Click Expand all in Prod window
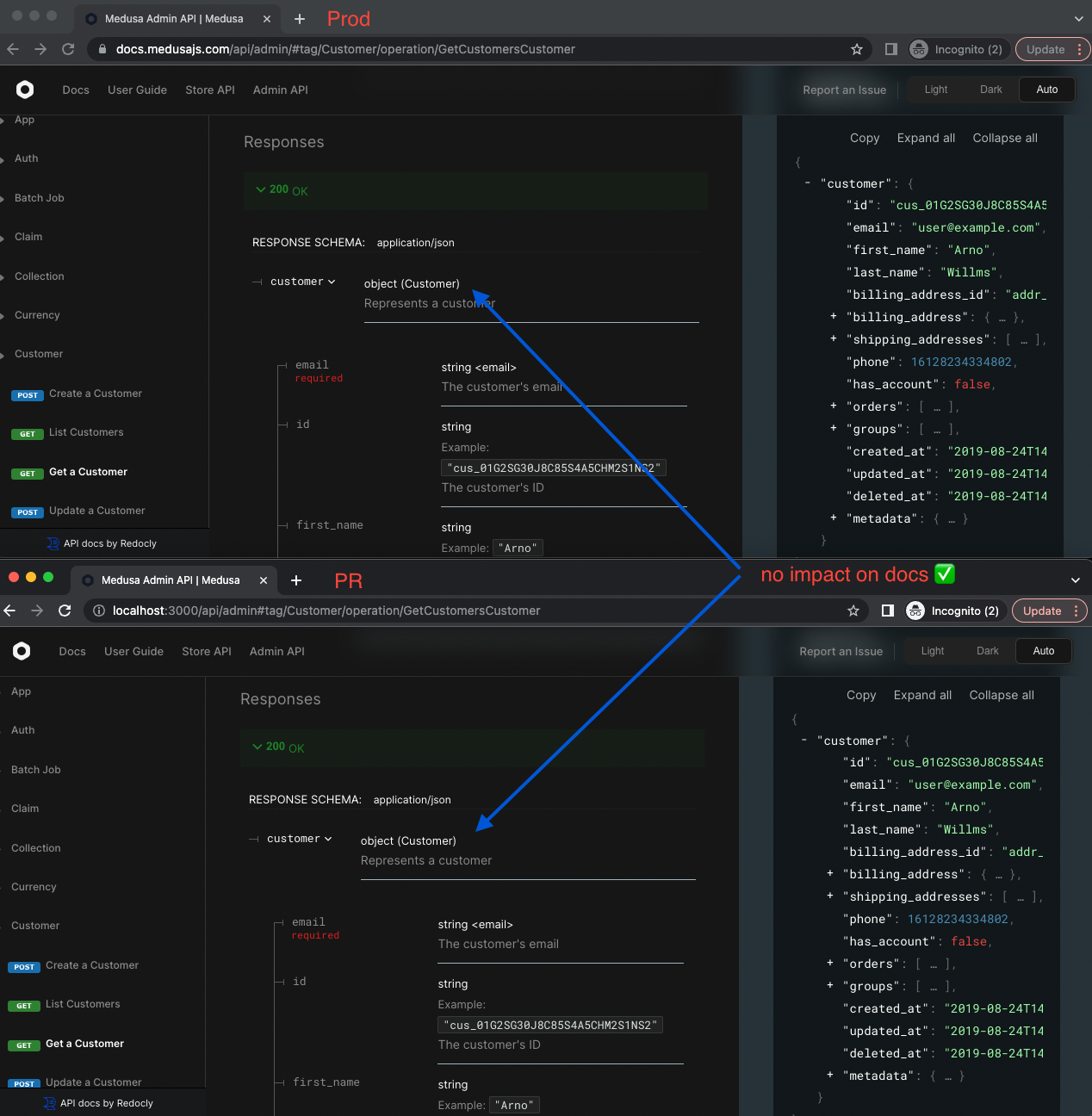Viewport: 1092px width, 1116px height. pyautogui.click(x=926, y=138)
